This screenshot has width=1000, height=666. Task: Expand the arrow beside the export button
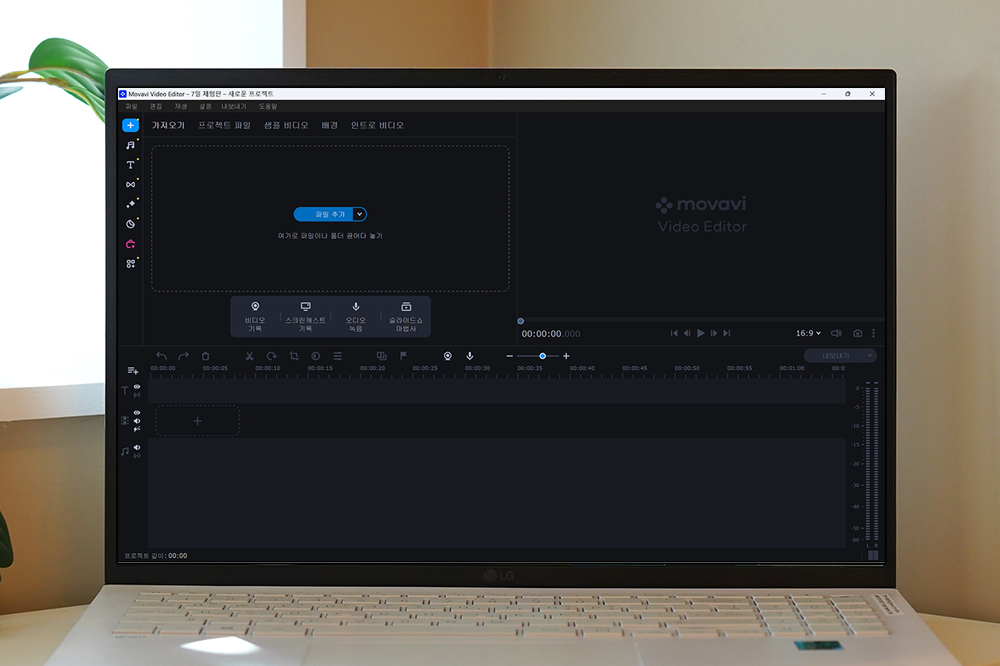pos(869,355)
